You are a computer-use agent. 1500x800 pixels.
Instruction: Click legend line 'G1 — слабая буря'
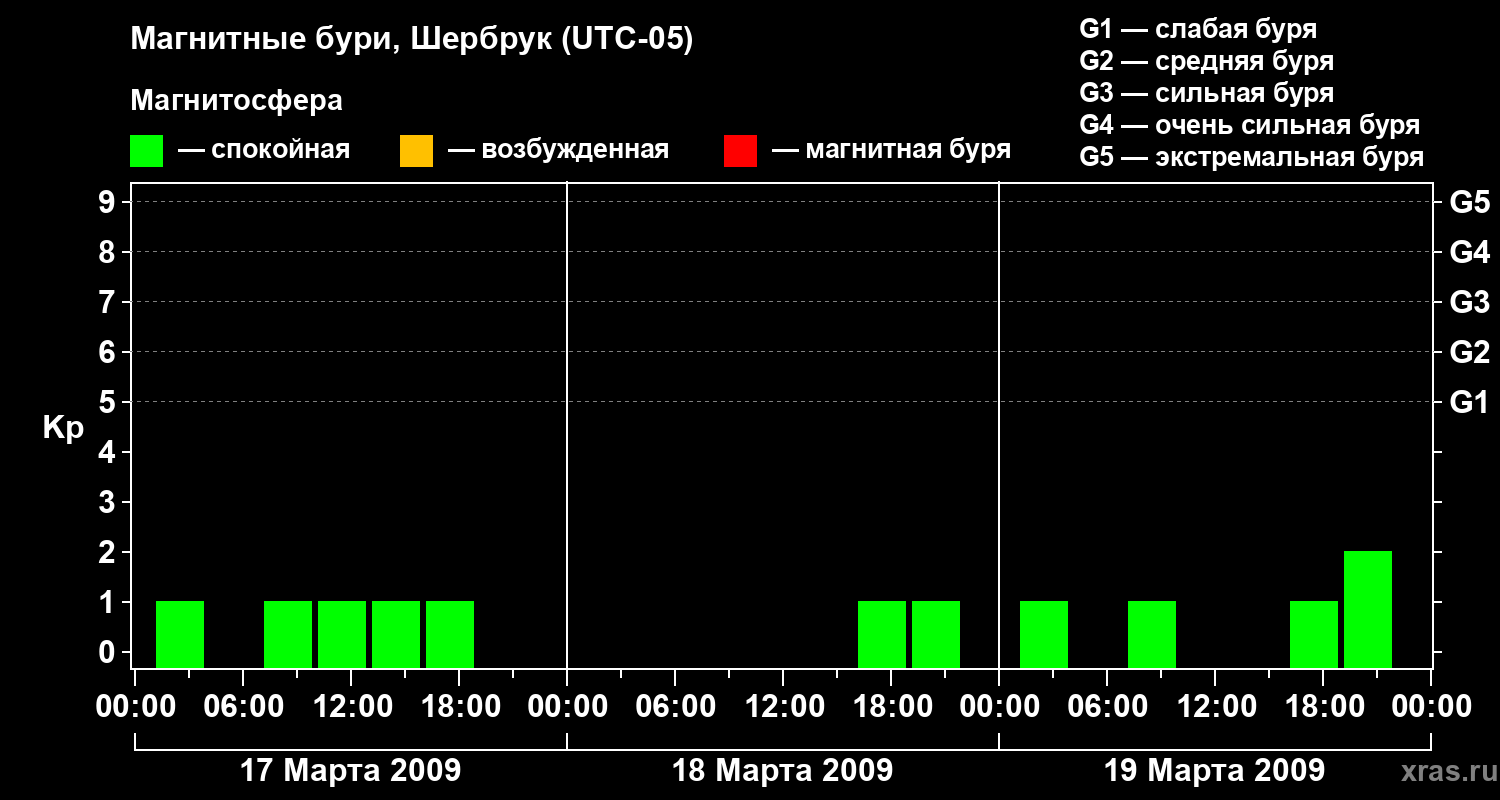point(1198,29)
